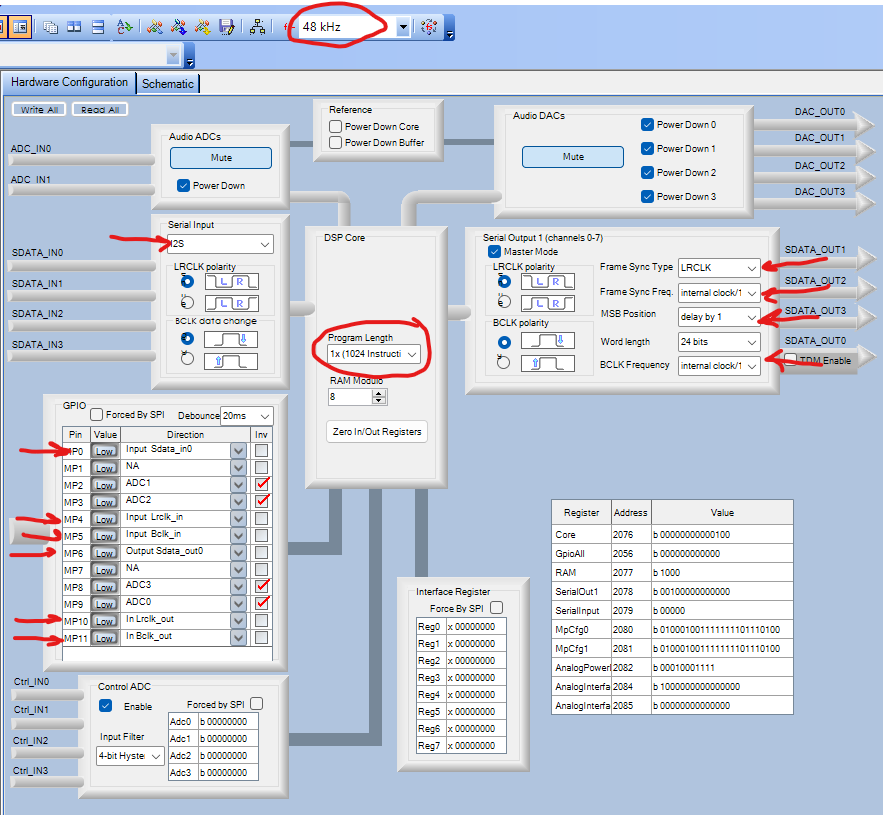Image resolution: width=883 pixels, height=815 pixels.
Task: Open the Input Filter 4-bit Hysteresis dropdown
Action: coord(156,756)
